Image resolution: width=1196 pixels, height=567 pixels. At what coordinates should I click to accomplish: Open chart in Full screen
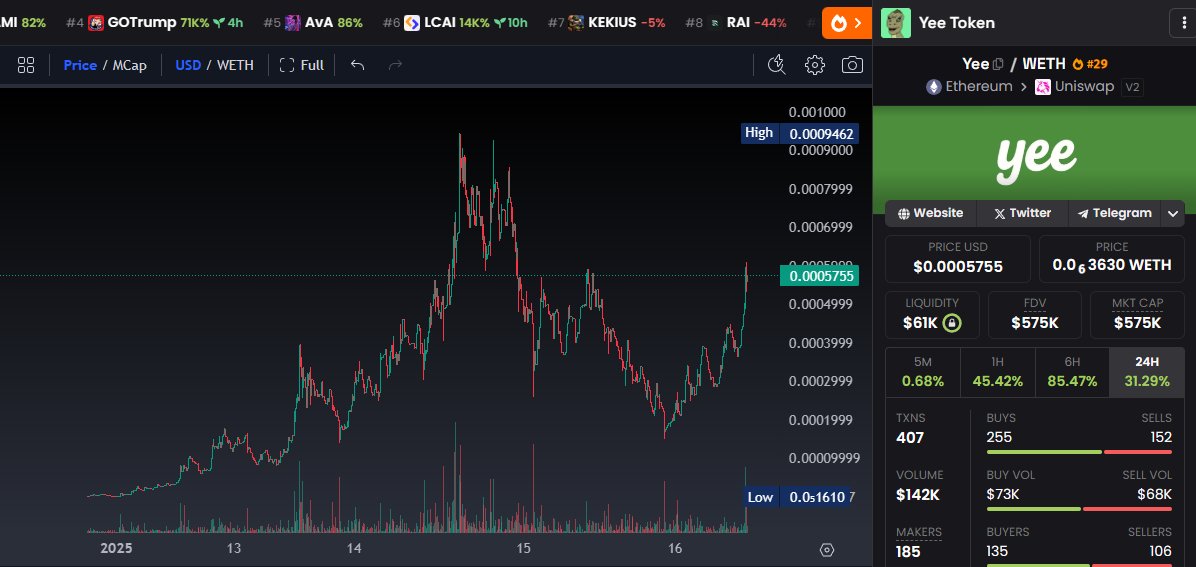tap(301, 65)
